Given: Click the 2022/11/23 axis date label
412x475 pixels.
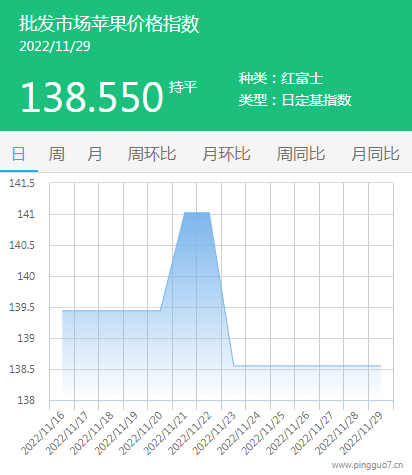Looking at the screenshot, I should coord(214,433).
